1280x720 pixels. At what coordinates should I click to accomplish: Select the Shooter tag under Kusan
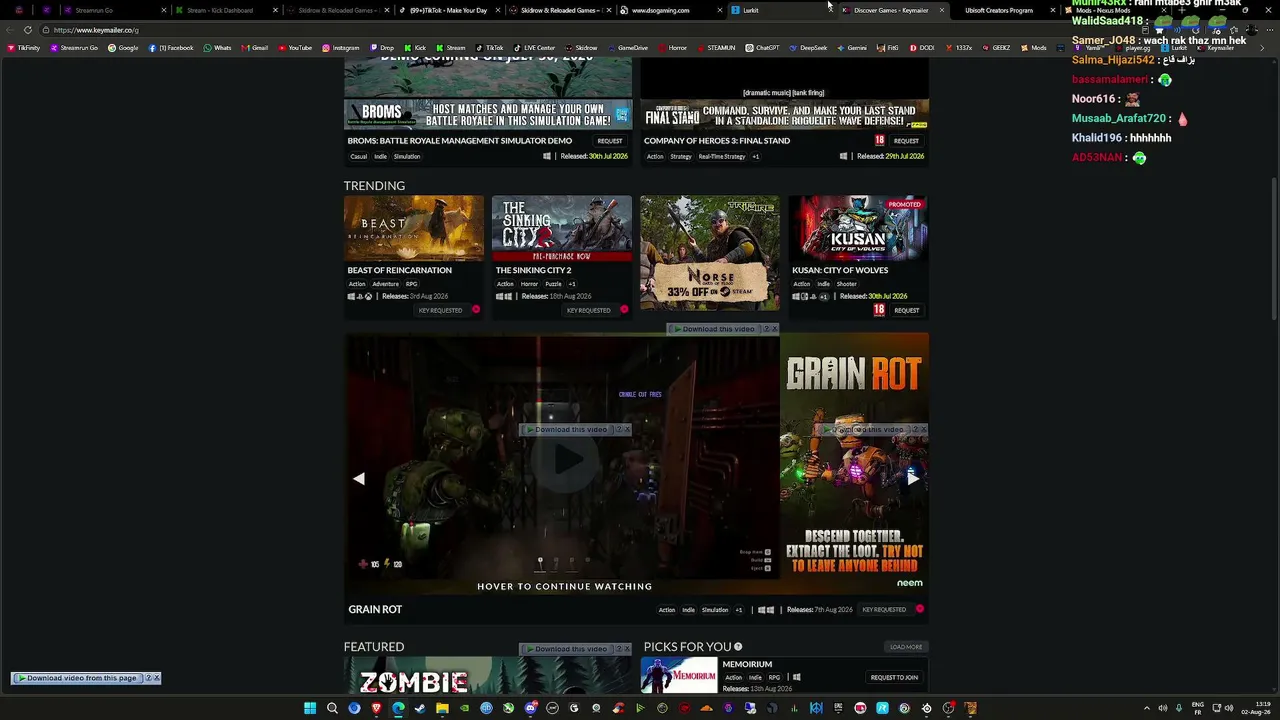tap(846, 284)
